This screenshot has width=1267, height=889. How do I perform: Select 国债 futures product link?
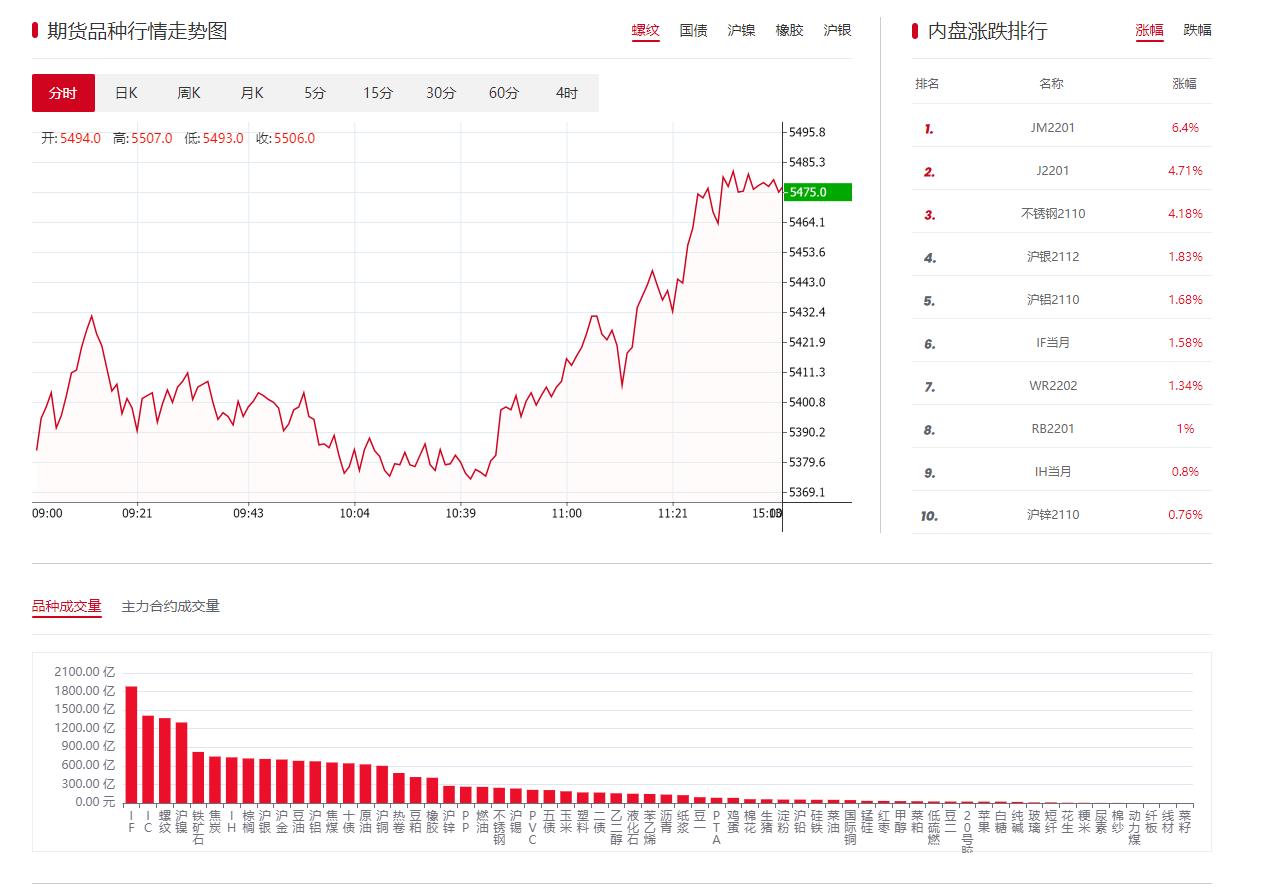pos(693,31)
